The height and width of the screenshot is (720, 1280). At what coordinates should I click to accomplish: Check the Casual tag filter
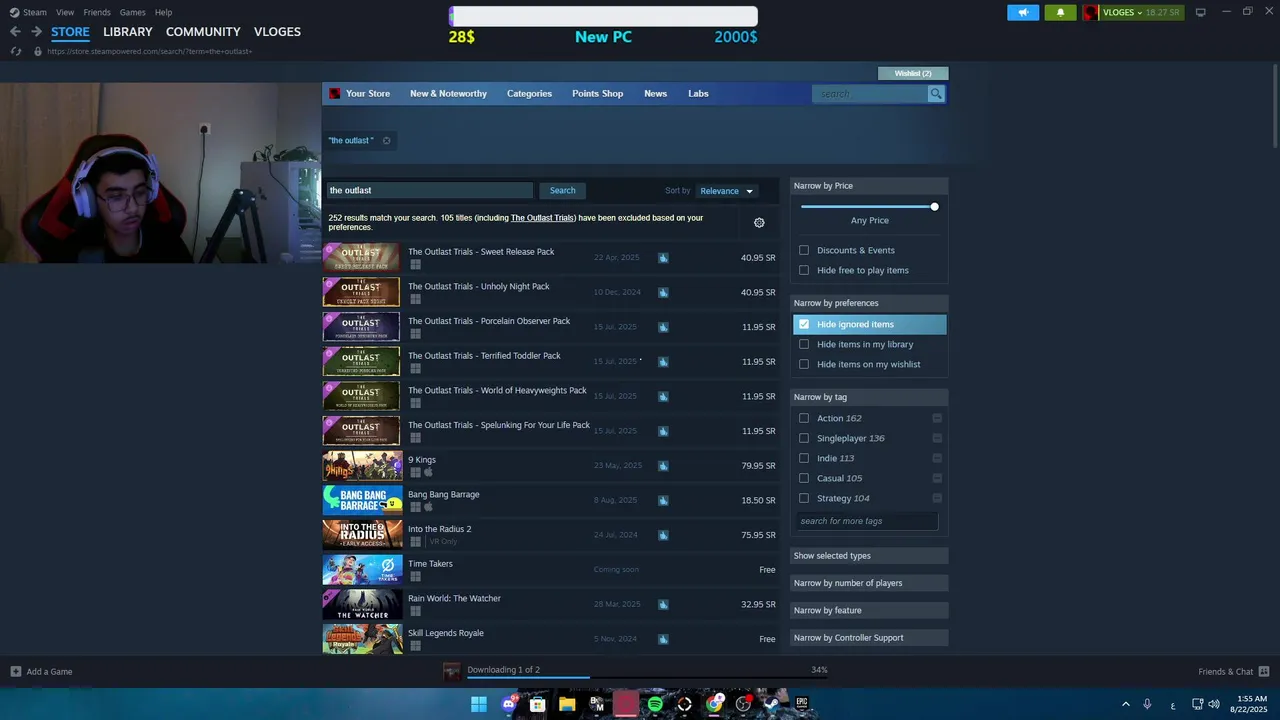[804, 478]
